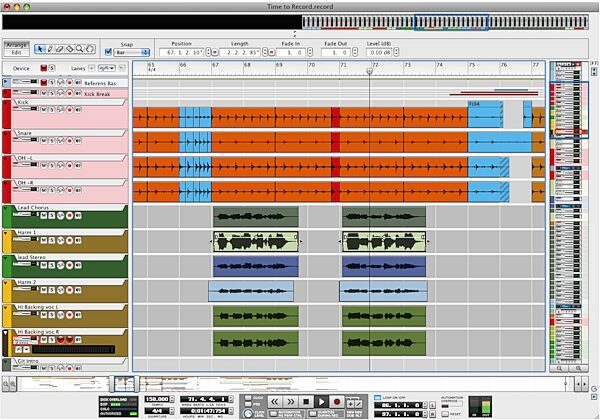Select the Arrow selection tool

click(x=39, y=49)
